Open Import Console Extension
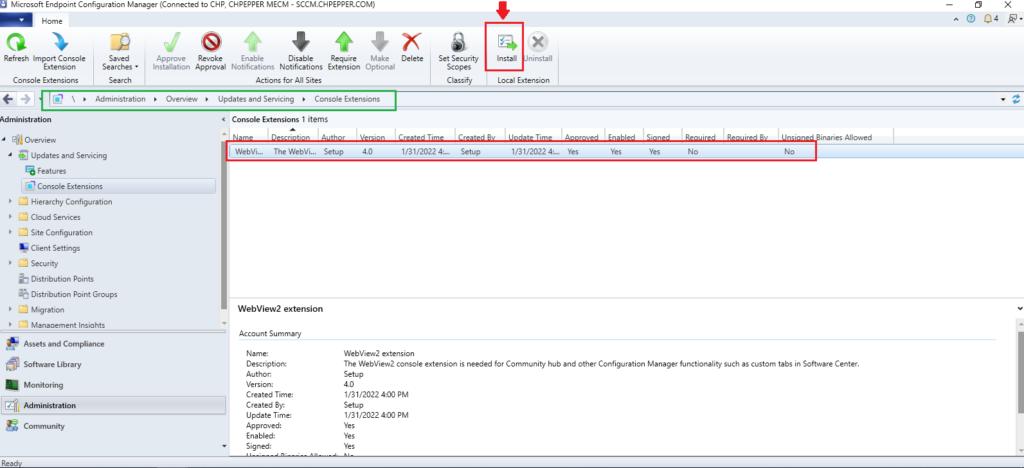This screenshot has height=468, width=1024. coord(59,51)
